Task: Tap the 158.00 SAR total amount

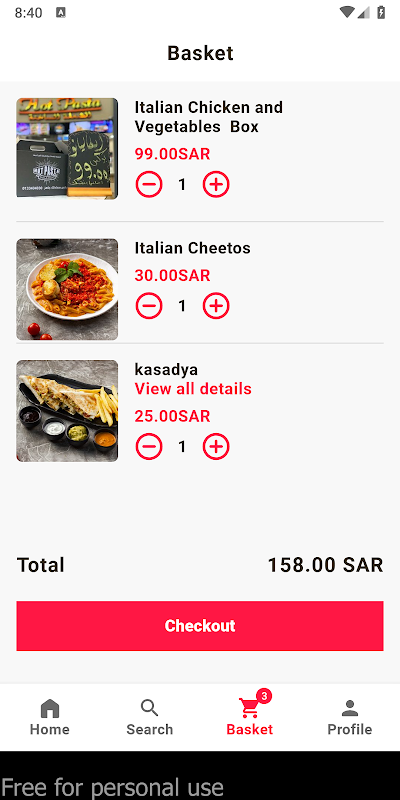Action: click(x=326, y=565)
